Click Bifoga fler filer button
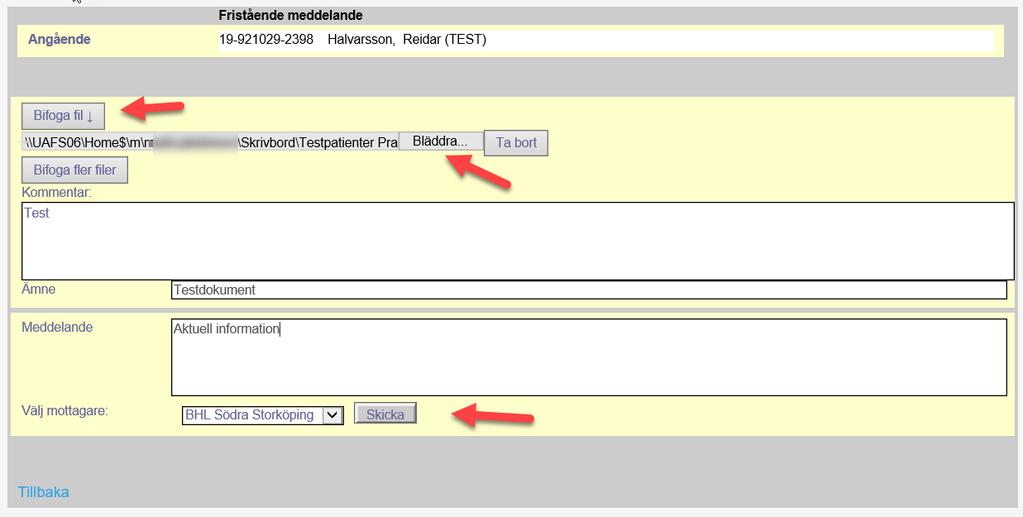The width and height of the screenshot is (1023, 517). tap(74, 170)
